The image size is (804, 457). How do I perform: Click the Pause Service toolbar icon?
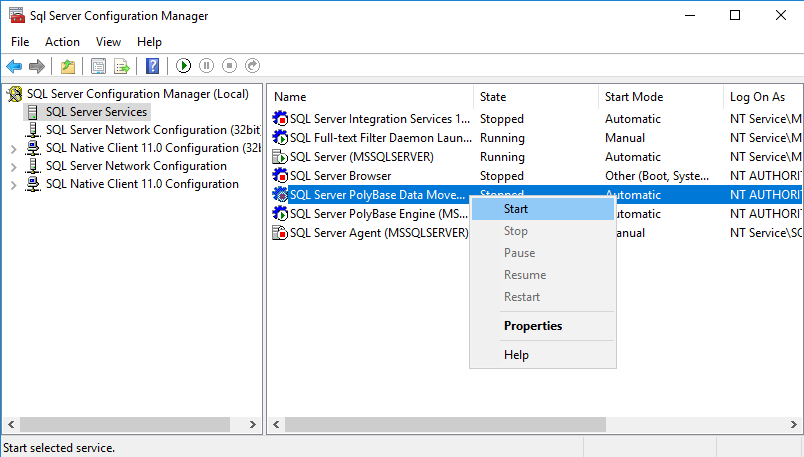pos(206,66)
